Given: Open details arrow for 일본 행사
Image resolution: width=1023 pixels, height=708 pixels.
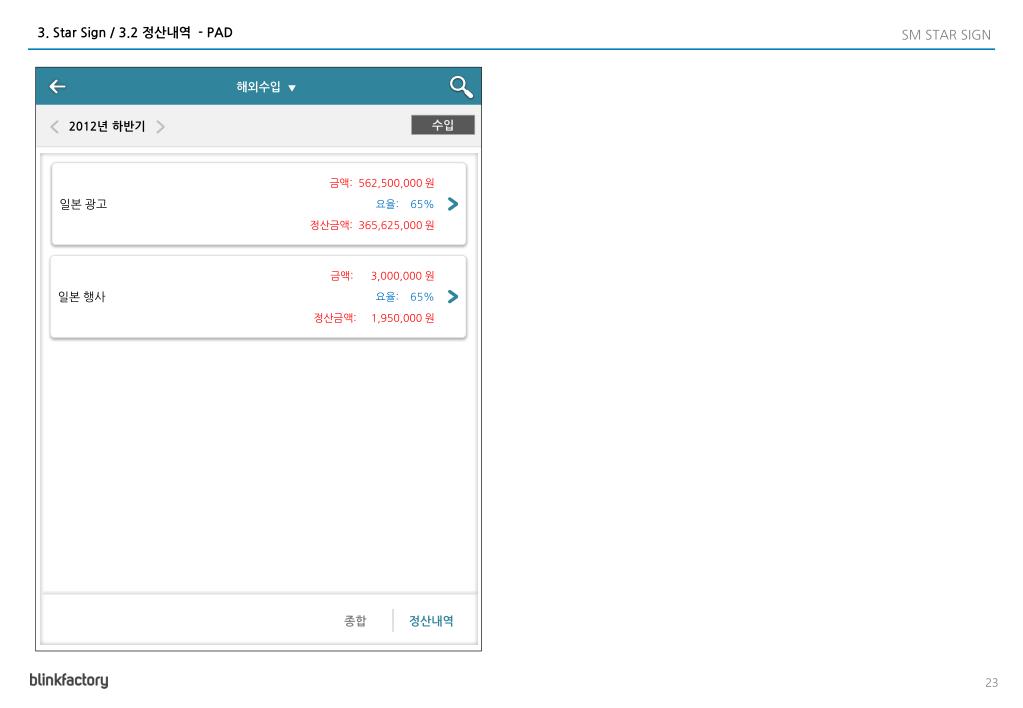Looking at the screenshot, I should pyautogui.click(x=453, y=297).
